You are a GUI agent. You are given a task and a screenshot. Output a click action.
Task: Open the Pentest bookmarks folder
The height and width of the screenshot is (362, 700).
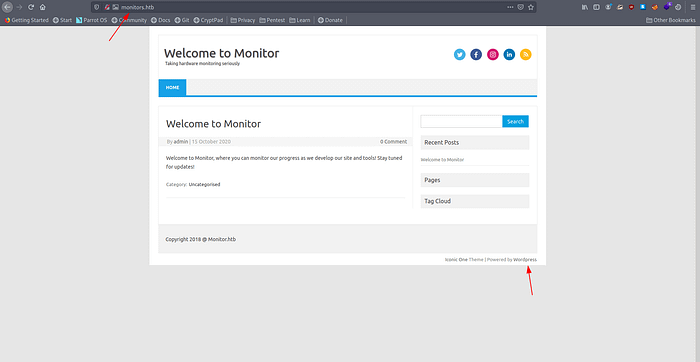tap(272, 20)
